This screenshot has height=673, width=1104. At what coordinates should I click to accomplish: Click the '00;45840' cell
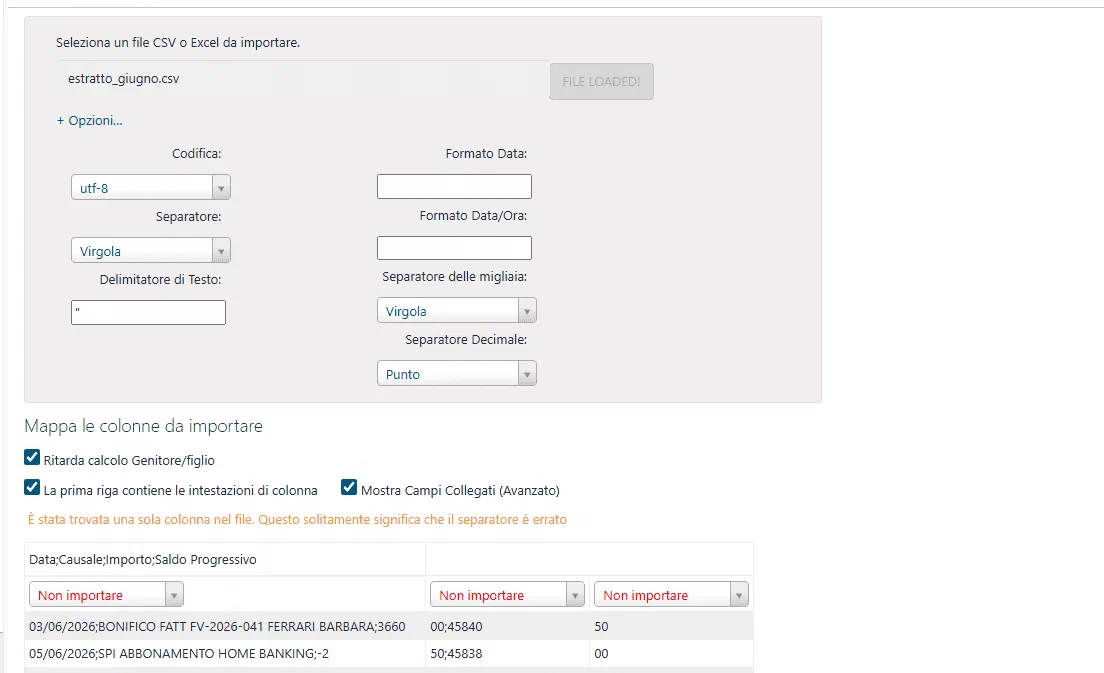[x=507, y=626]
